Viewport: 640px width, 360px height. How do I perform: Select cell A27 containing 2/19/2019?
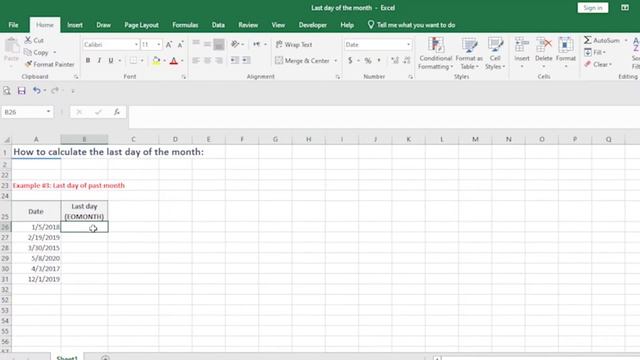(36, 237)
